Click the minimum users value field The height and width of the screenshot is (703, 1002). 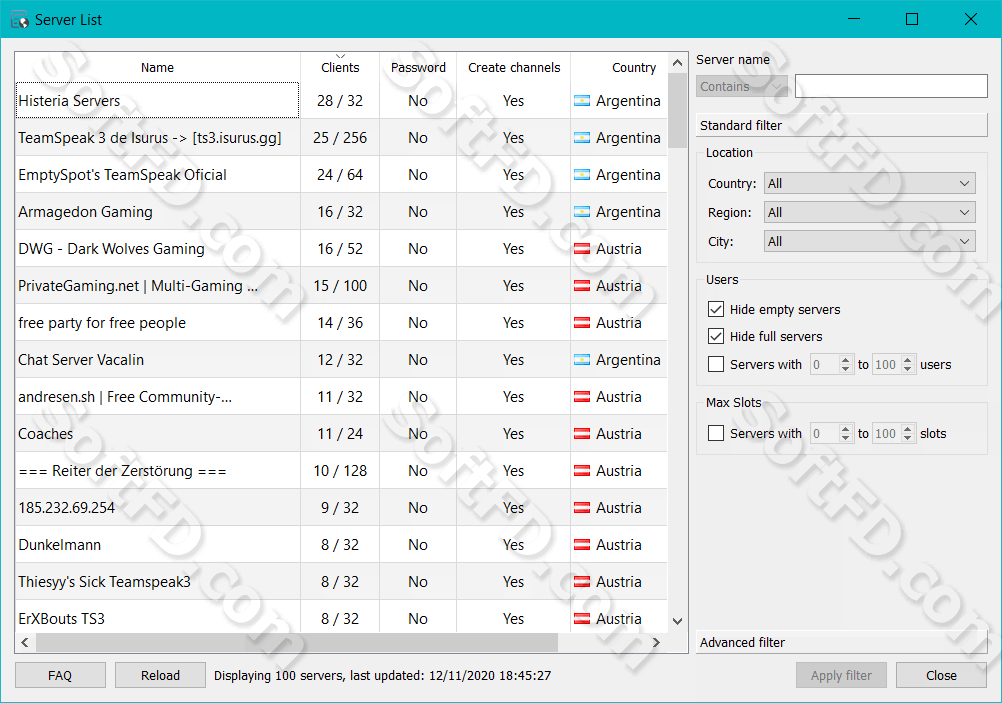click(824, 364)
